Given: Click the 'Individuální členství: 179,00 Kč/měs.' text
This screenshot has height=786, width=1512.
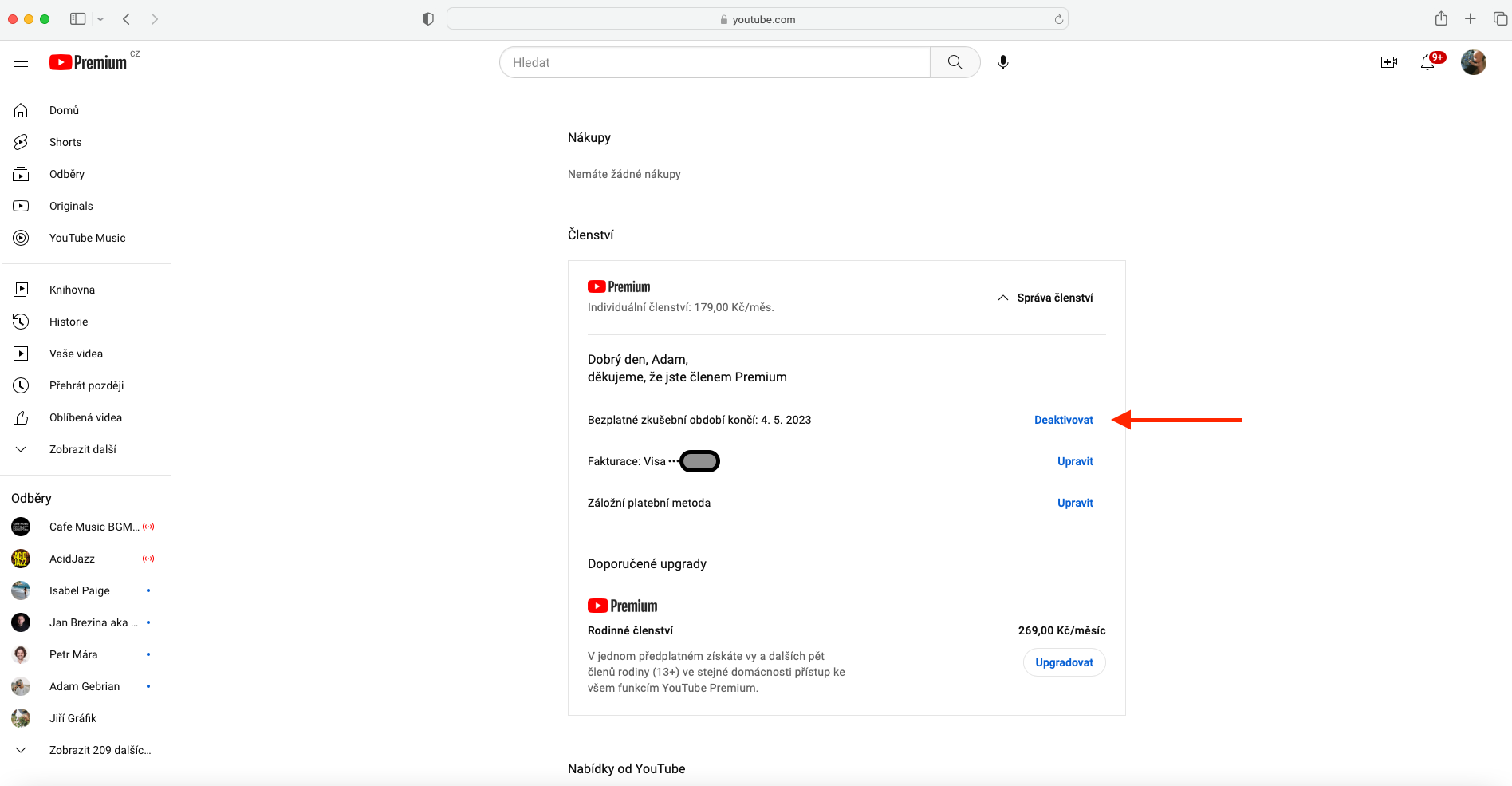Looking at the screenshot, I should pyautogui.click(x=681, y=307).
